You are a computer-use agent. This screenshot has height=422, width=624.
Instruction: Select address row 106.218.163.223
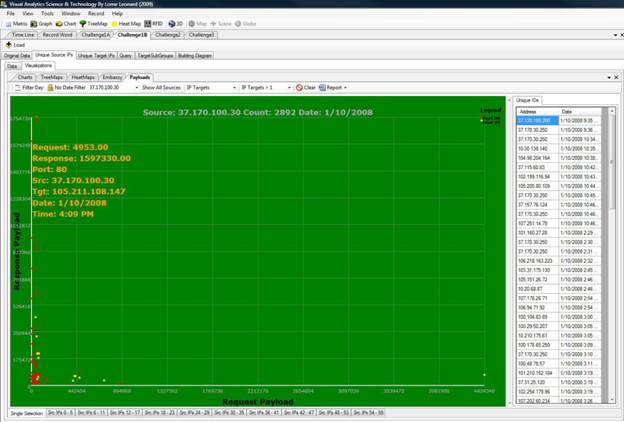(x=559, y=261)
